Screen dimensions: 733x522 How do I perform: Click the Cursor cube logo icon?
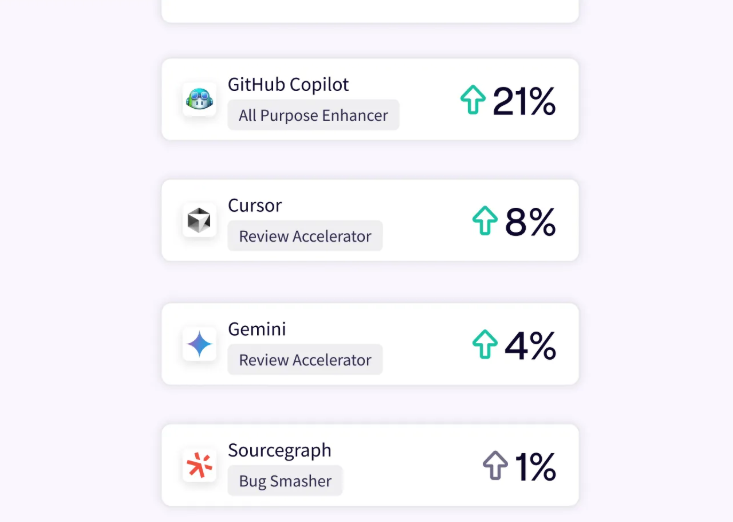tap(199, 220)
